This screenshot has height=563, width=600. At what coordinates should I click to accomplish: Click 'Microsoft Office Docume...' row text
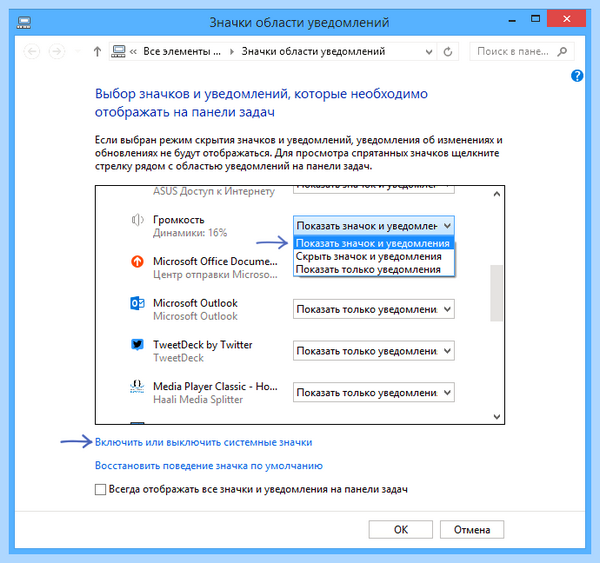215,261
